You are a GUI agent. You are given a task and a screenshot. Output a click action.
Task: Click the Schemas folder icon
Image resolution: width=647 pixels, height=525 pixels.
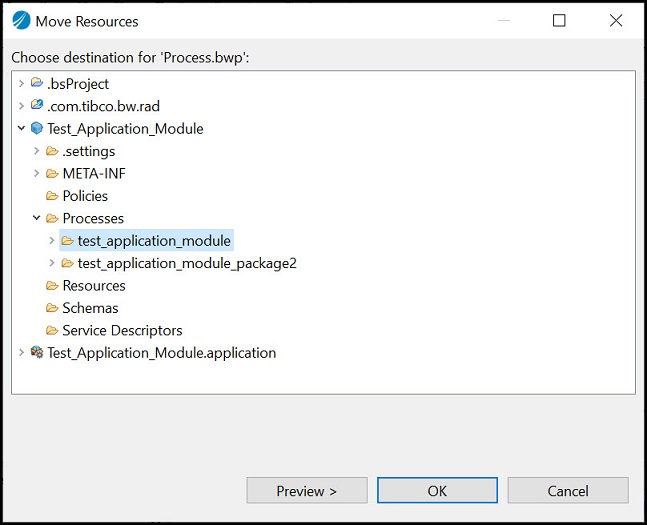click(52, 307)
